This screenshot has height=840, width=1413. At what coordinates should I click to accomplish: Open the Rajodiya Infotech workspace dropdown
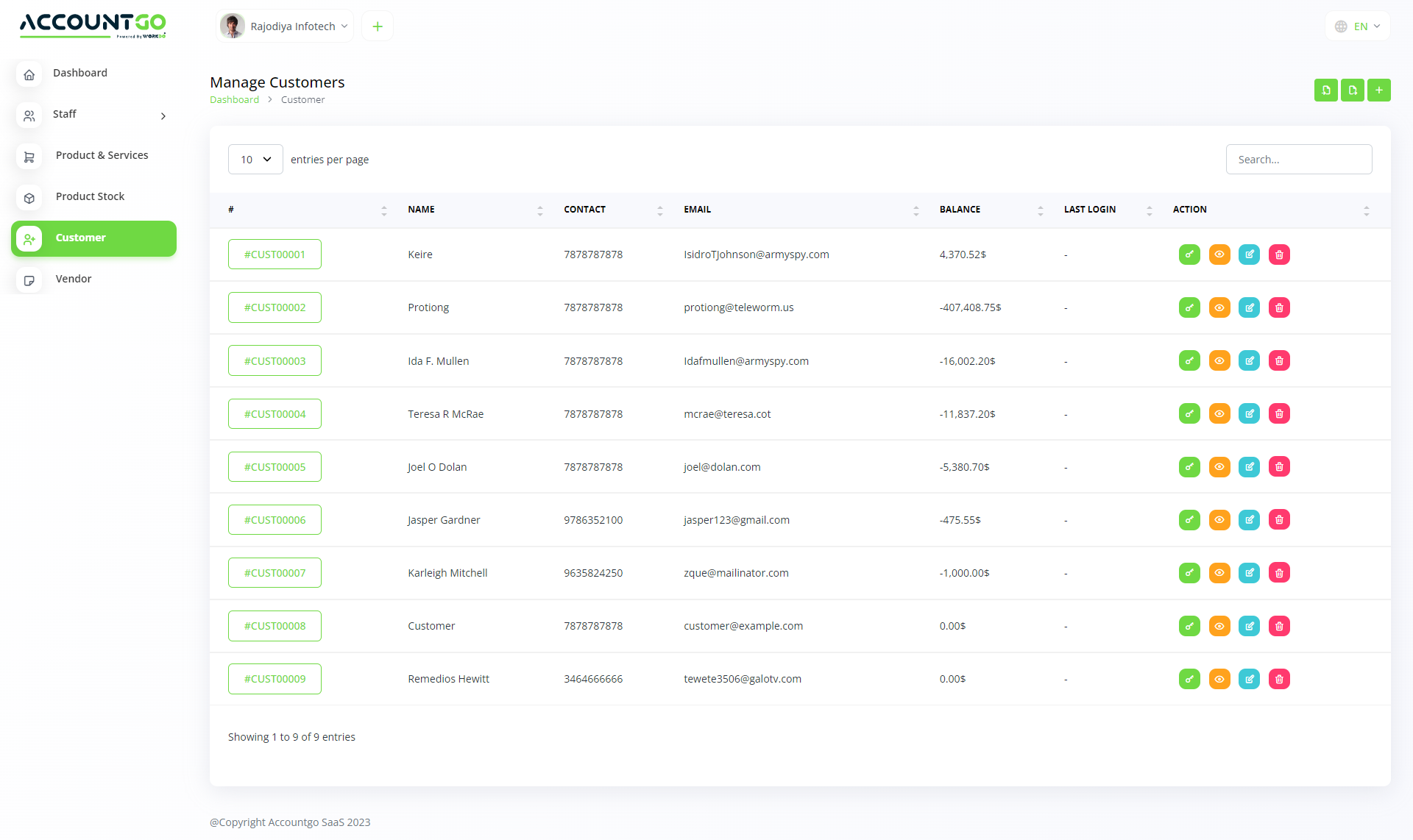285,26
